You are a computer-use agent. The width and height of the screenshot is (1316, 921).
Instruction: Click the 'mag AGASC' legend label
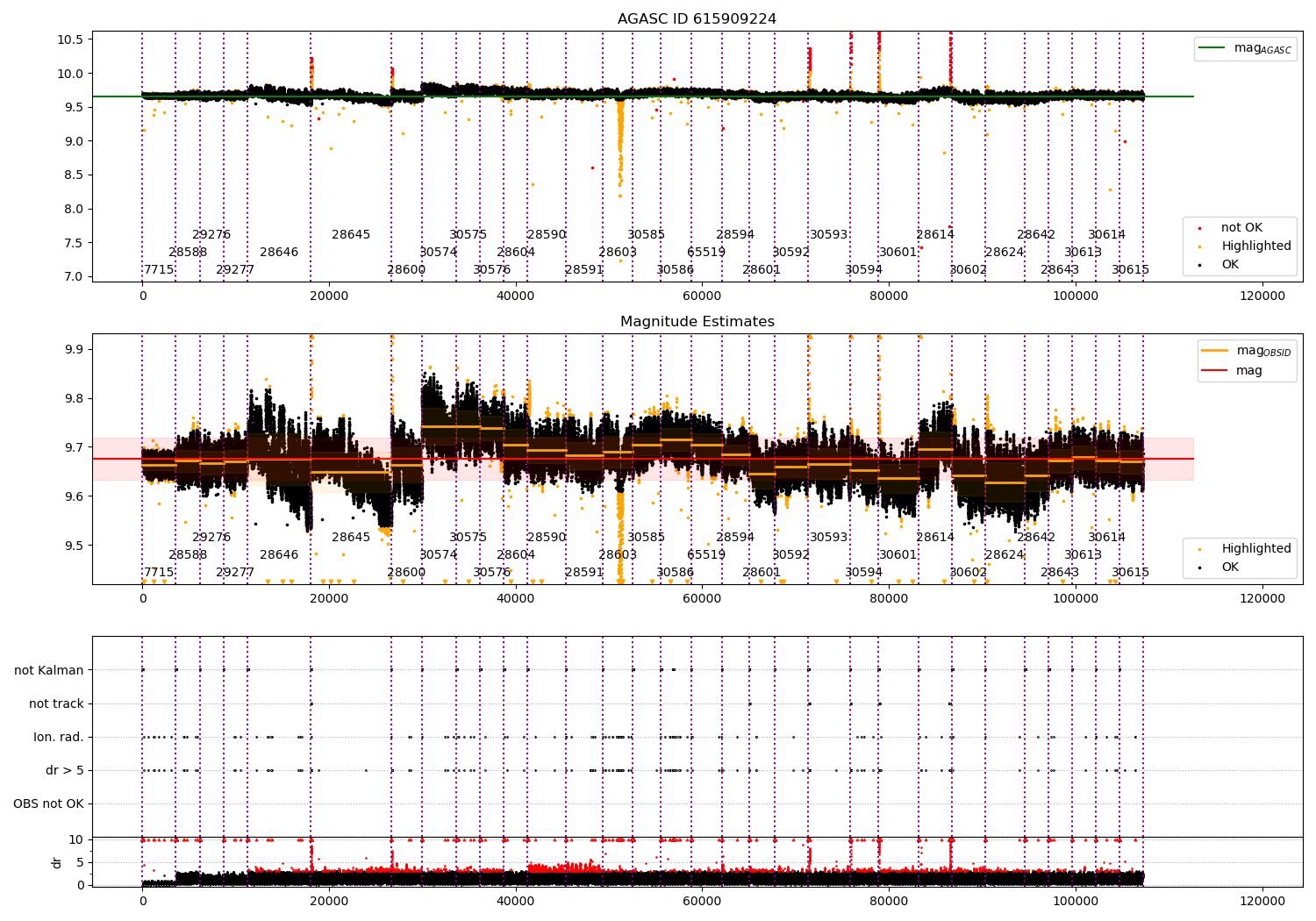(1262, 49)
